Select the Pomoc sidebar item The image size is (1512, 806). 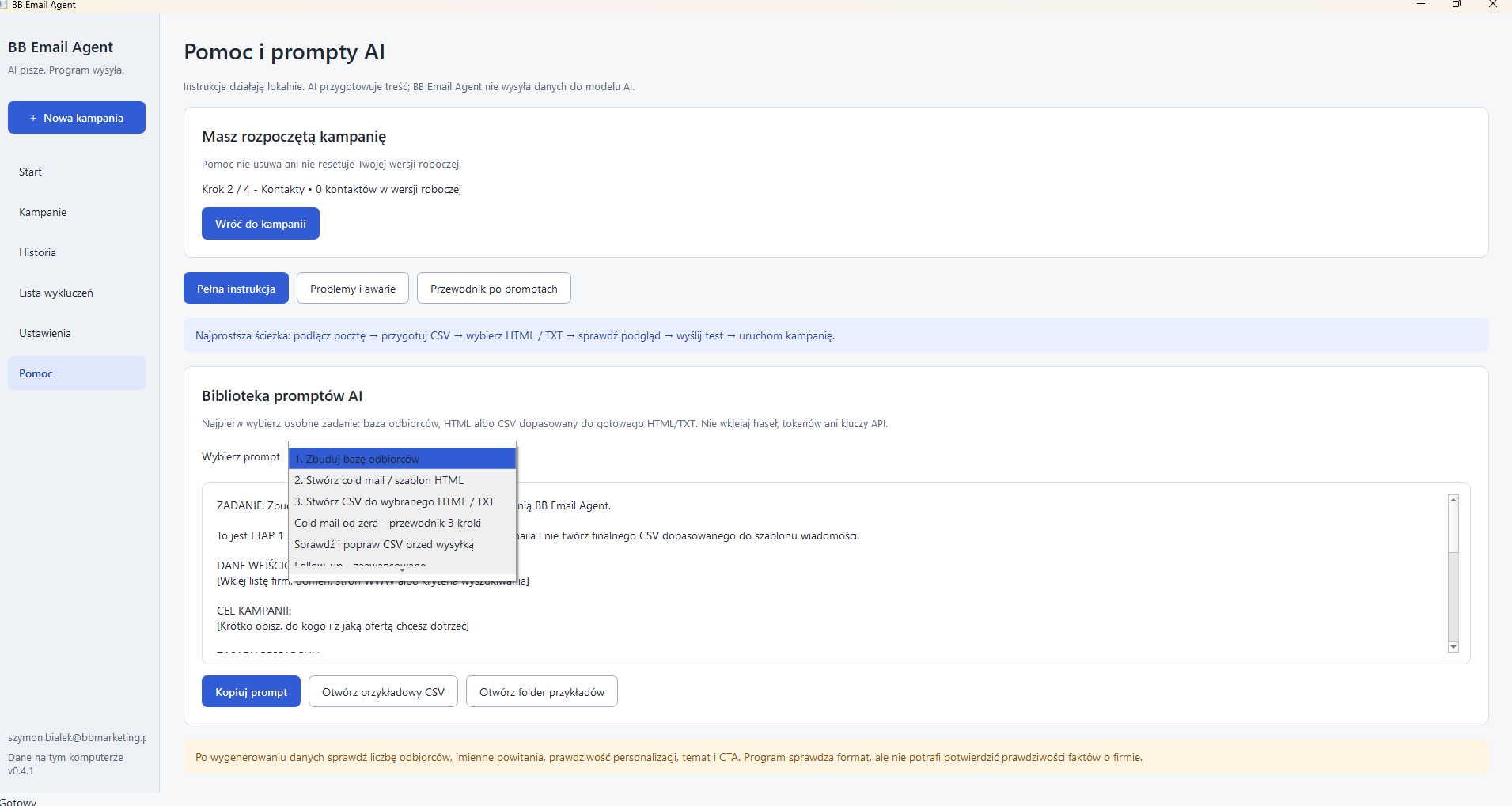77,373
